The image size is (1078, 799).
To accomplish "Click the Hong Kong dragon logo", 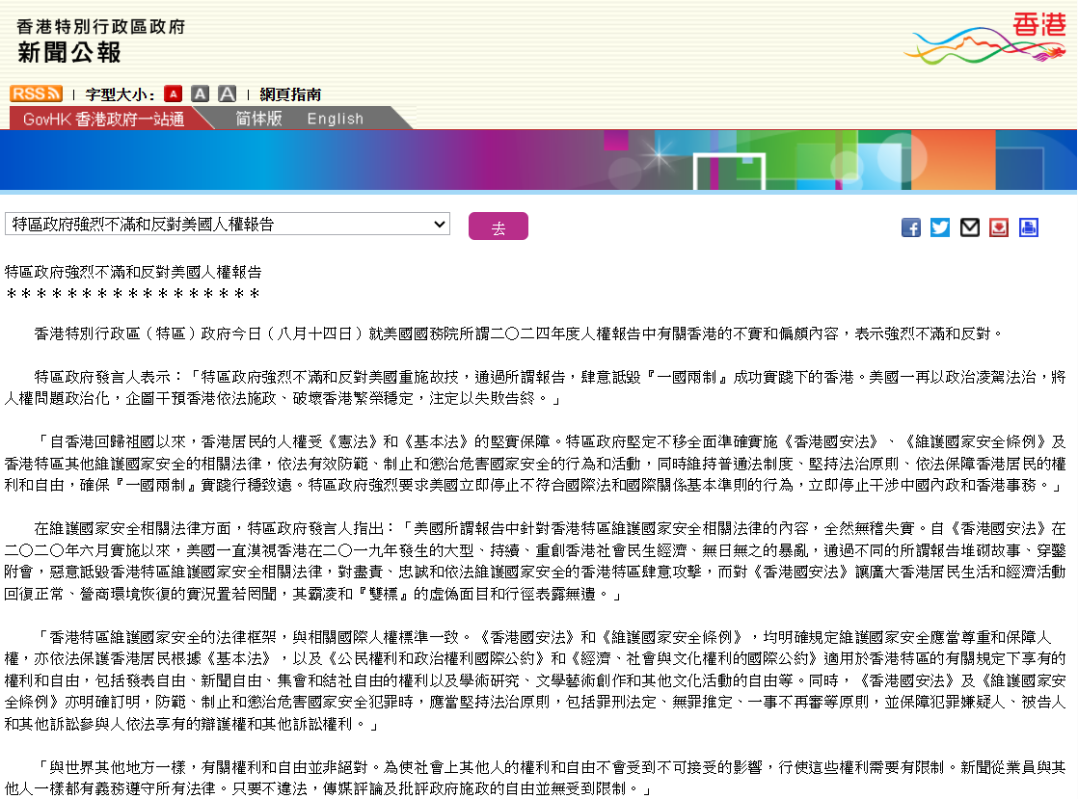I will point(984,40).
